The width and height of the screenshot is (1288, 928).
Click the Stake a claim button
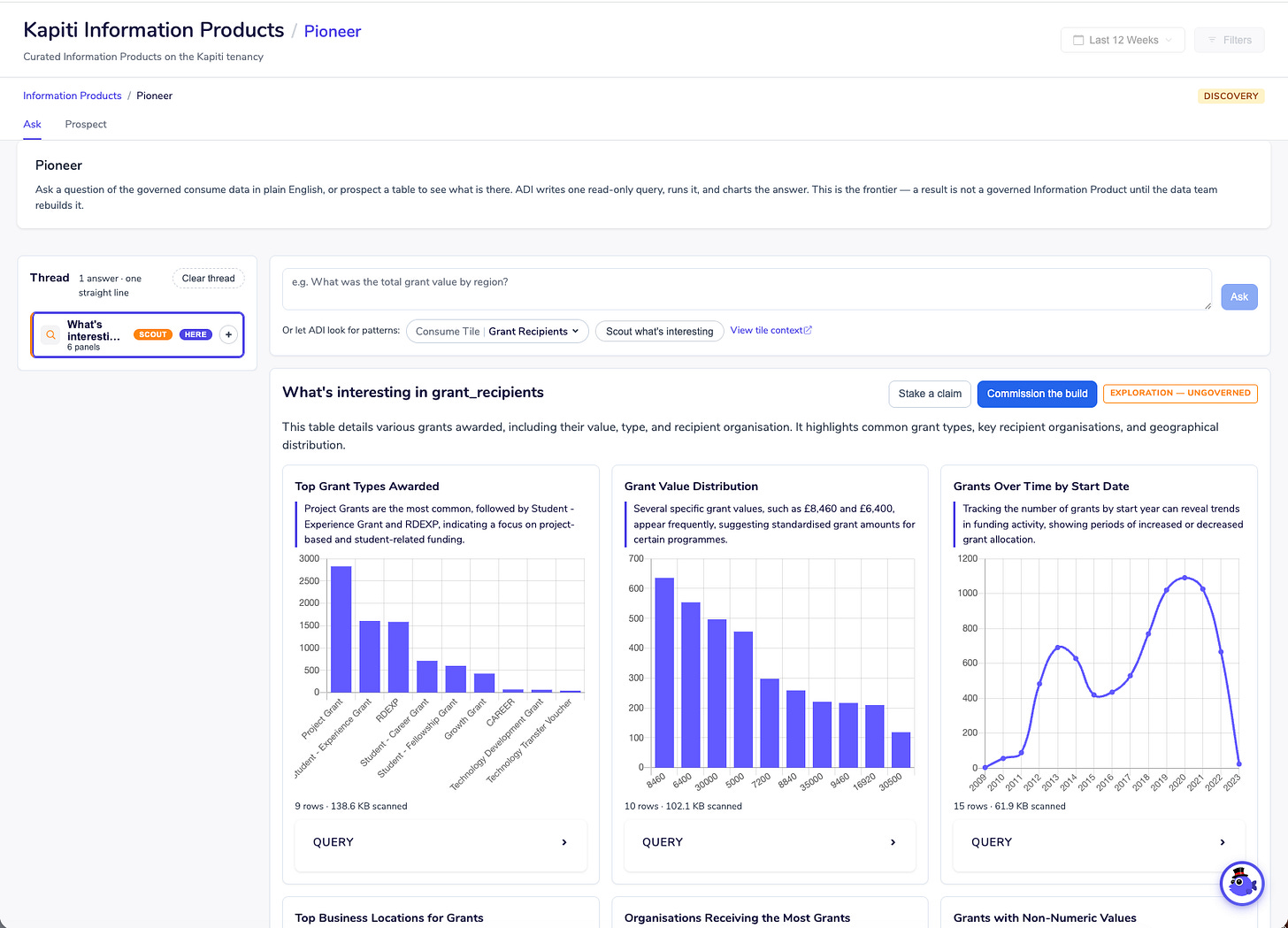(x=930, y=394)
